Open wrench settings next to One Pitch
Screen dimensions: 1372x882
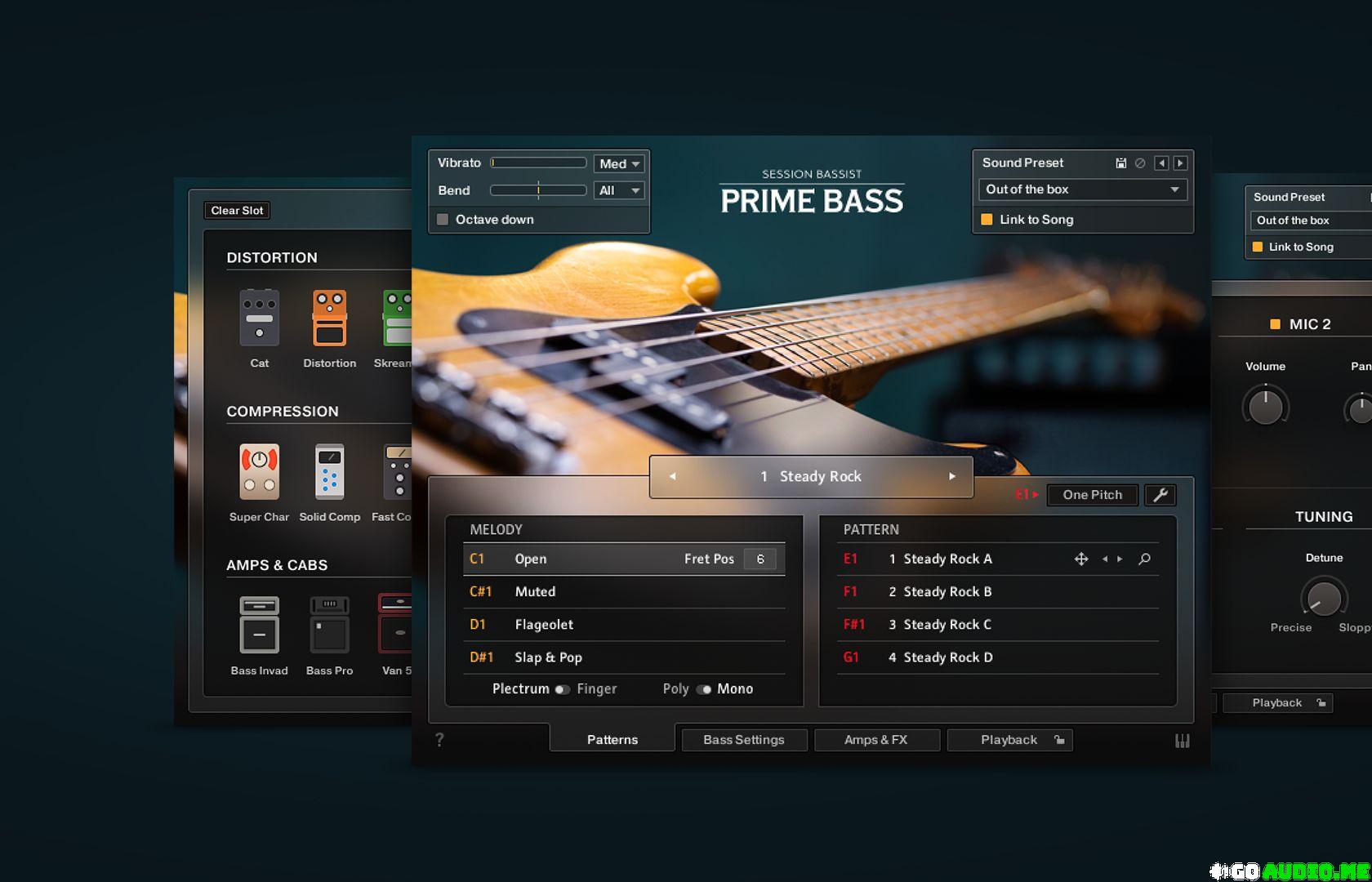(1160, 495)
